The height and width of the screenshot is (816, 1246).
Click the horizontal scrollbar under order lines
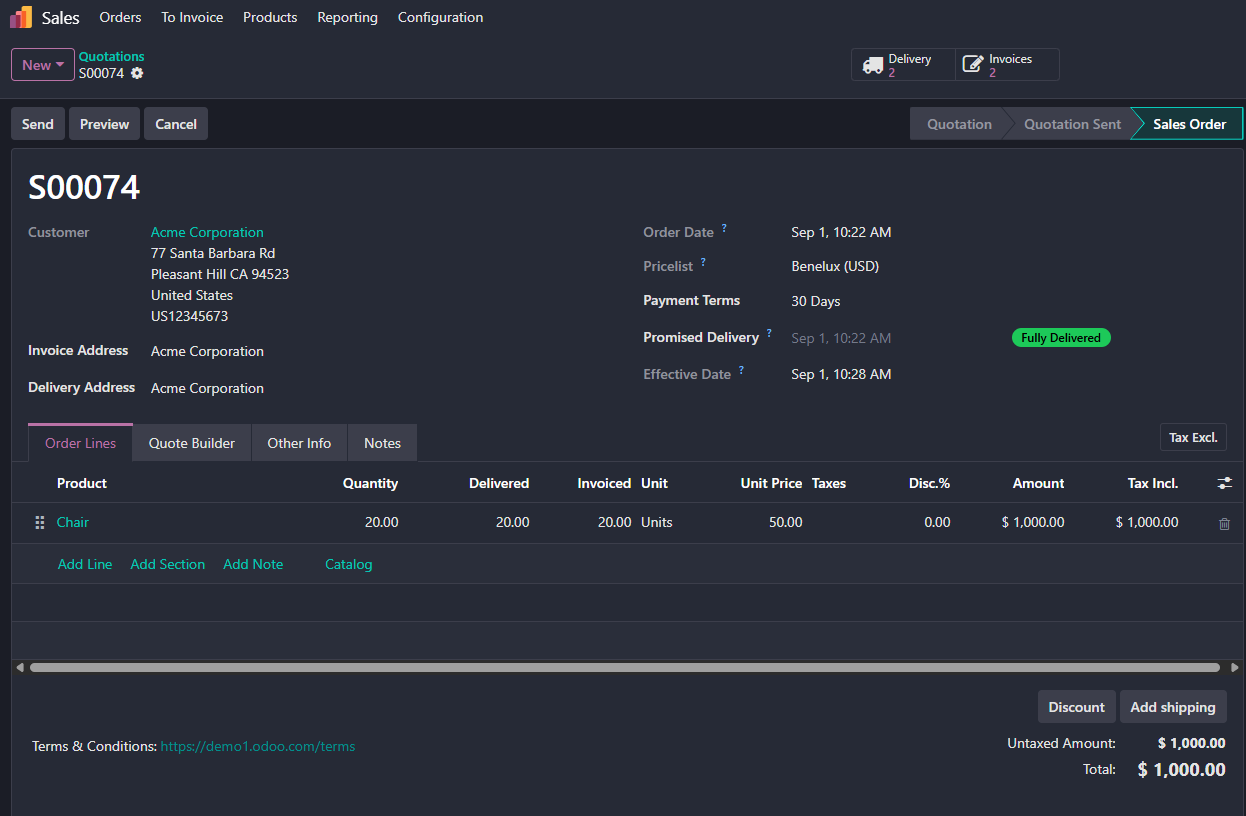[x=625, y=667]
